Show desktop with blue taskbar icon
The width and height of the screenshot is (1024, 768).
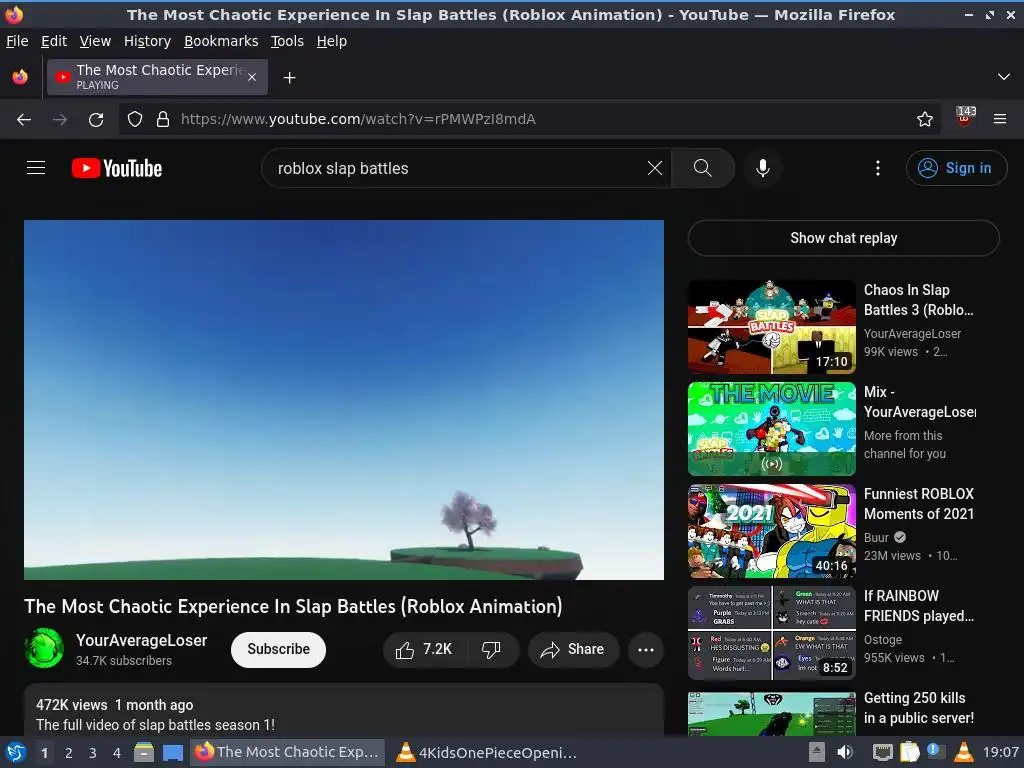point(172,752)
